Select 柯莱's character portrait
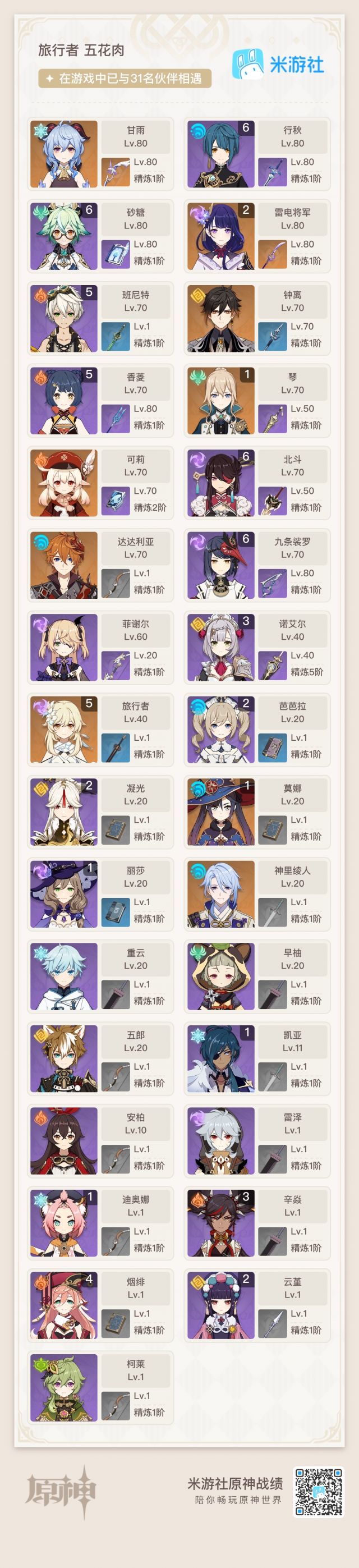The height and width of the screenshot is (1568, 359). 64,1387
